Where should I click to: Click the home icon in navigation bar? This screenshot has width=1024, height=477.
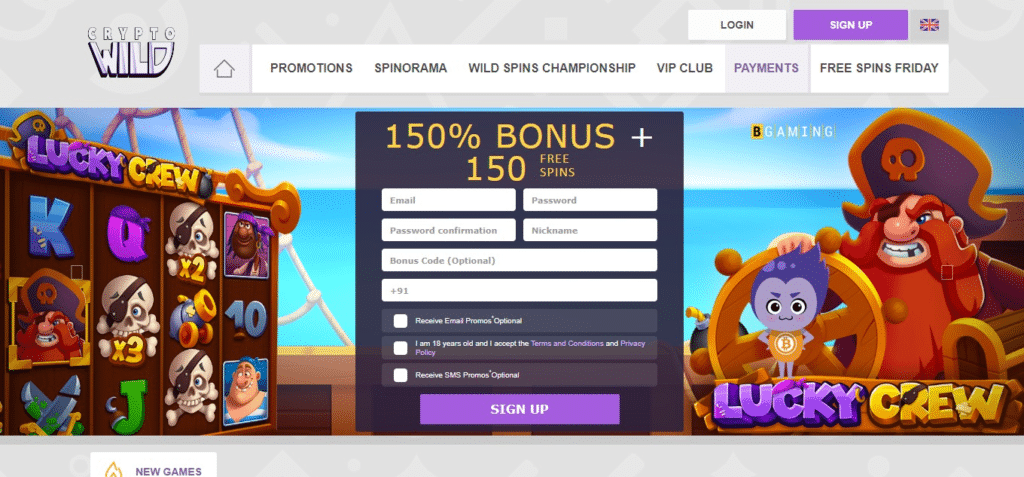coord(224,69)
